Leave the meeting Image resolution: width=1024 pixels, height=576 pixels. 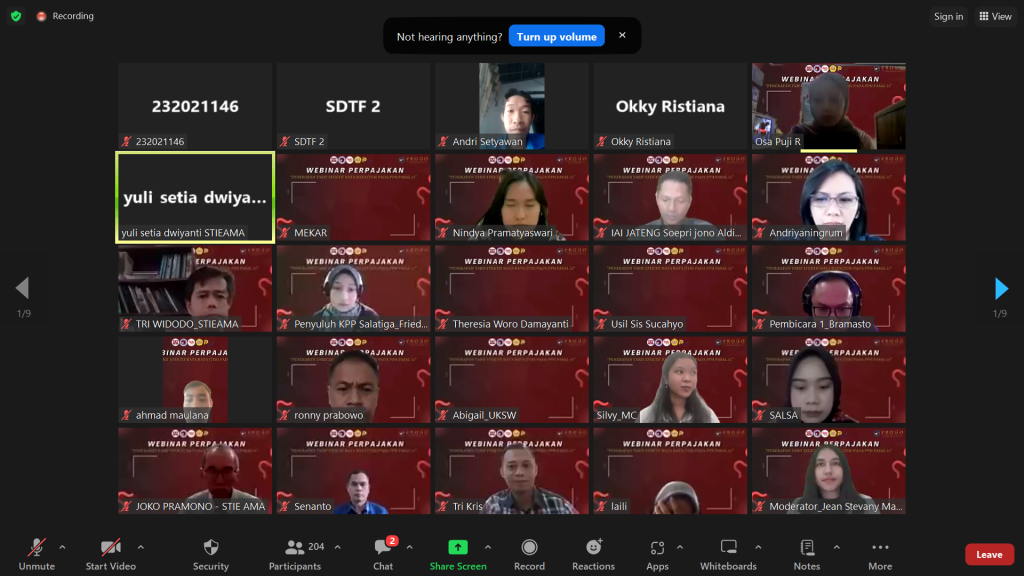(989, 555)
